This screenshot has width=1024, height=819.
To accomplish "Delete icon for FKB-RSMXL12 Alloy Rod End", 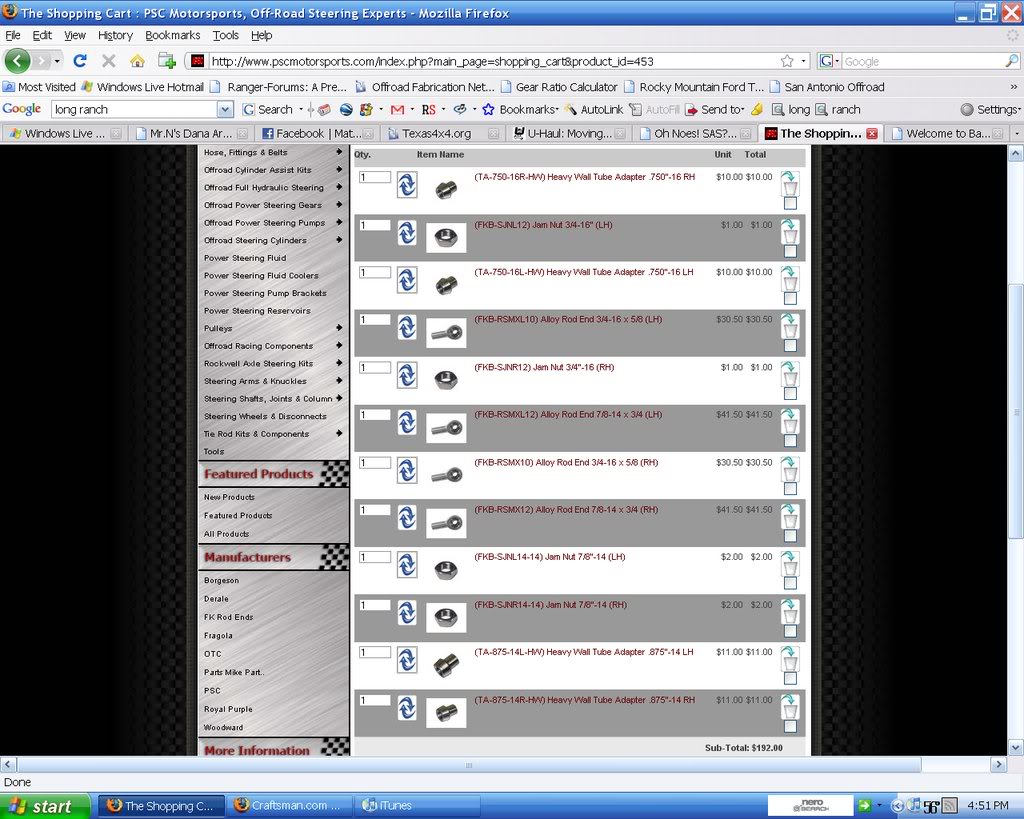I will coord(790,421).
